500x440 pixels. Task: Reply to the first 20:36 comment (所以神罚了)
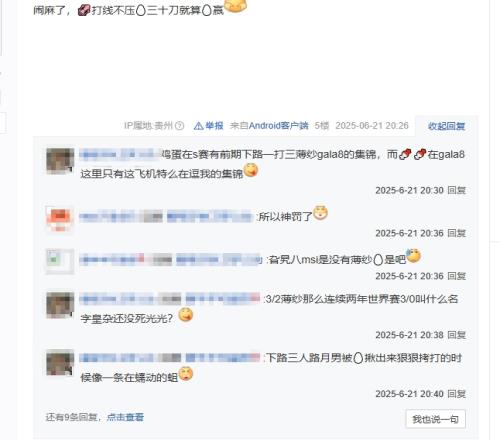(x=456, y=233)
